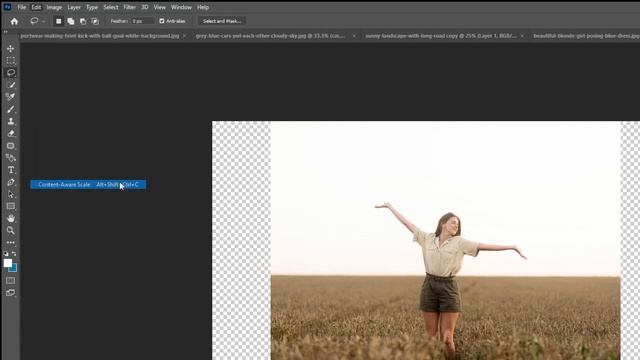This screenshot has height=360, width=640.
Task: Choose Content-Aware Scale menu entry
Action: (88, 185)
